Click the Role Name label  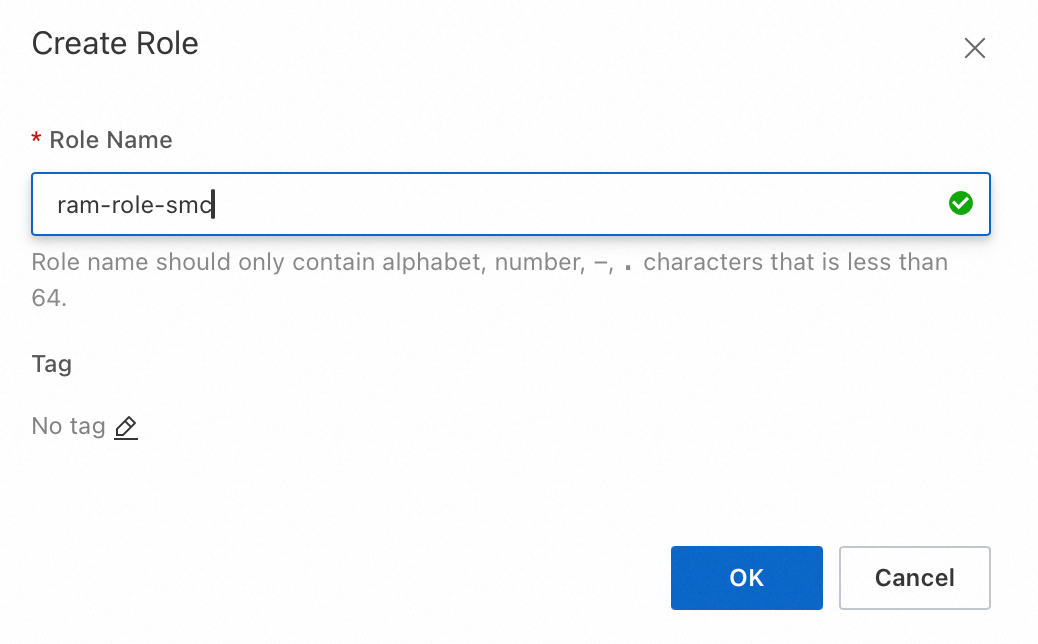tap(111, 140)
